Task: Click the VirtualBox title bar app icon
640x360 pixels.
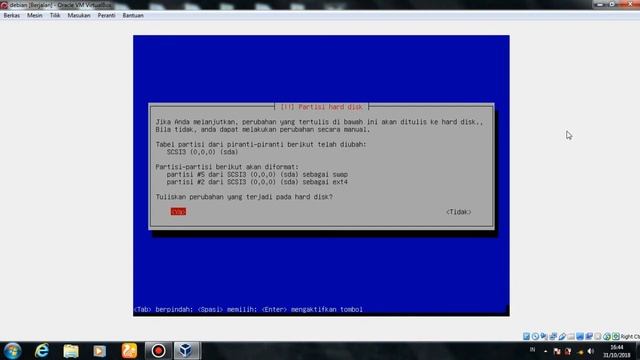Action: point(4,5)
